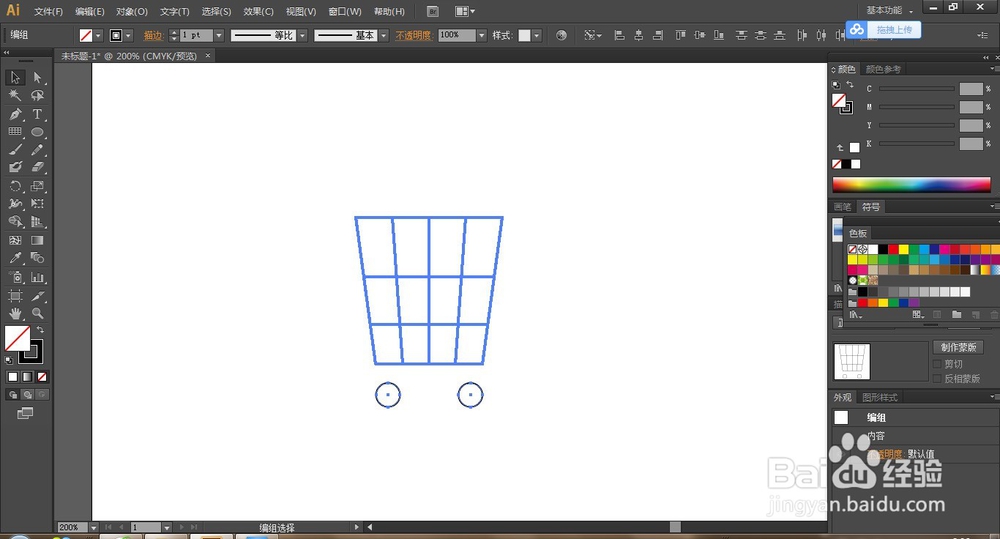Screen dimensions: 1000x539
Task: Open stroke color dropdown in control bar
Action: click(x=128, y=36)
